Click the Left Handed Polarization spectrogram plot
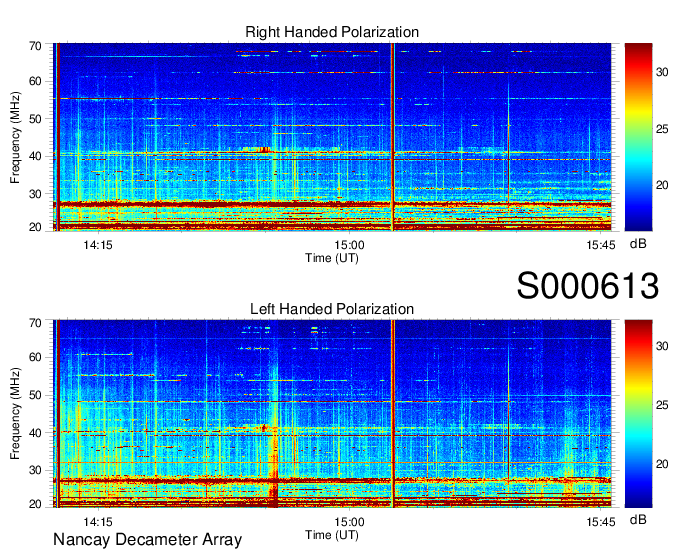The width and height of the screenshot is (680, 552). tap(332, 414)
